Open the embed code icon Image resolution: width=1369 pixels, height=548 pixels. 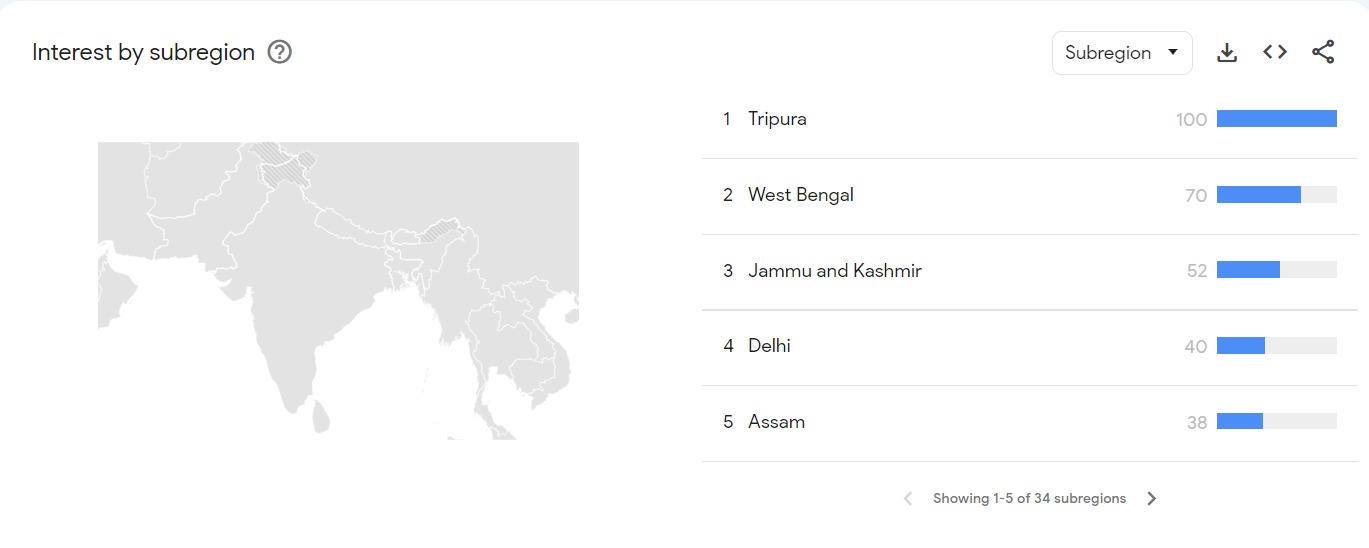coord(1275,52)
